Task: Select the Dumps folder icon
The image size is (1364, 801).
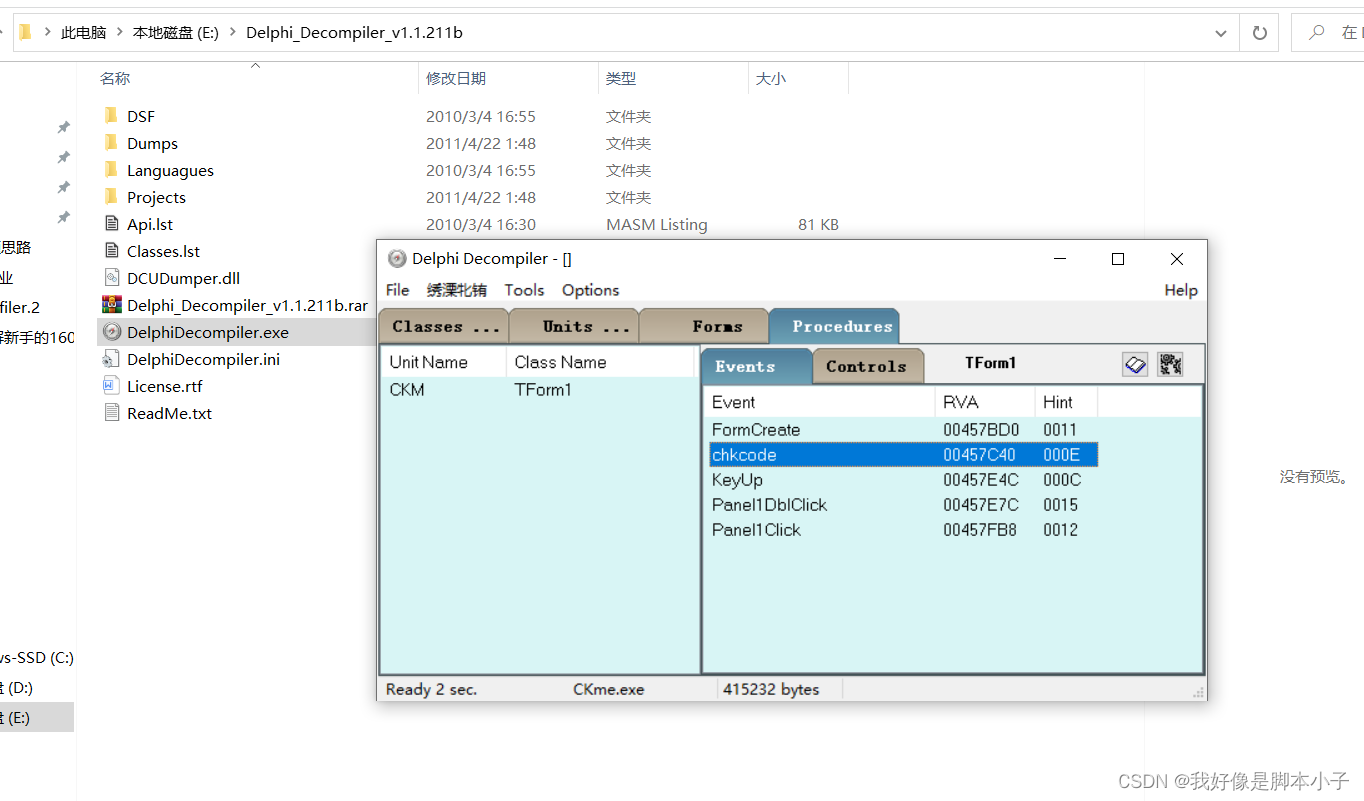Action: point(111,143)
